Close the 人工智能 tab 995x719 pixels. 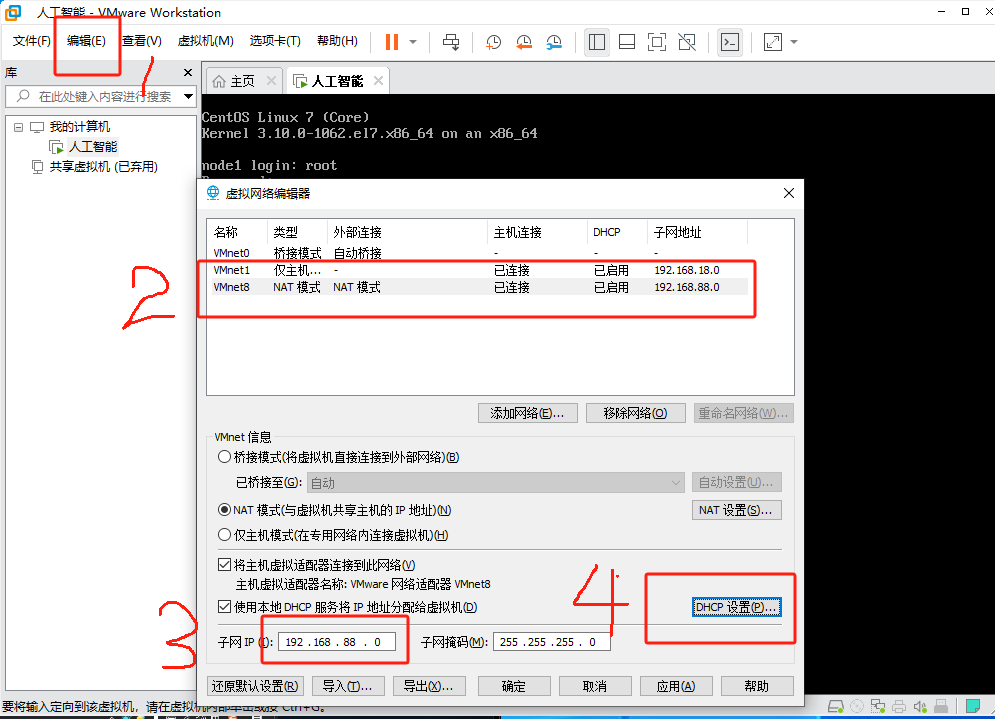[x=378, y=81]
